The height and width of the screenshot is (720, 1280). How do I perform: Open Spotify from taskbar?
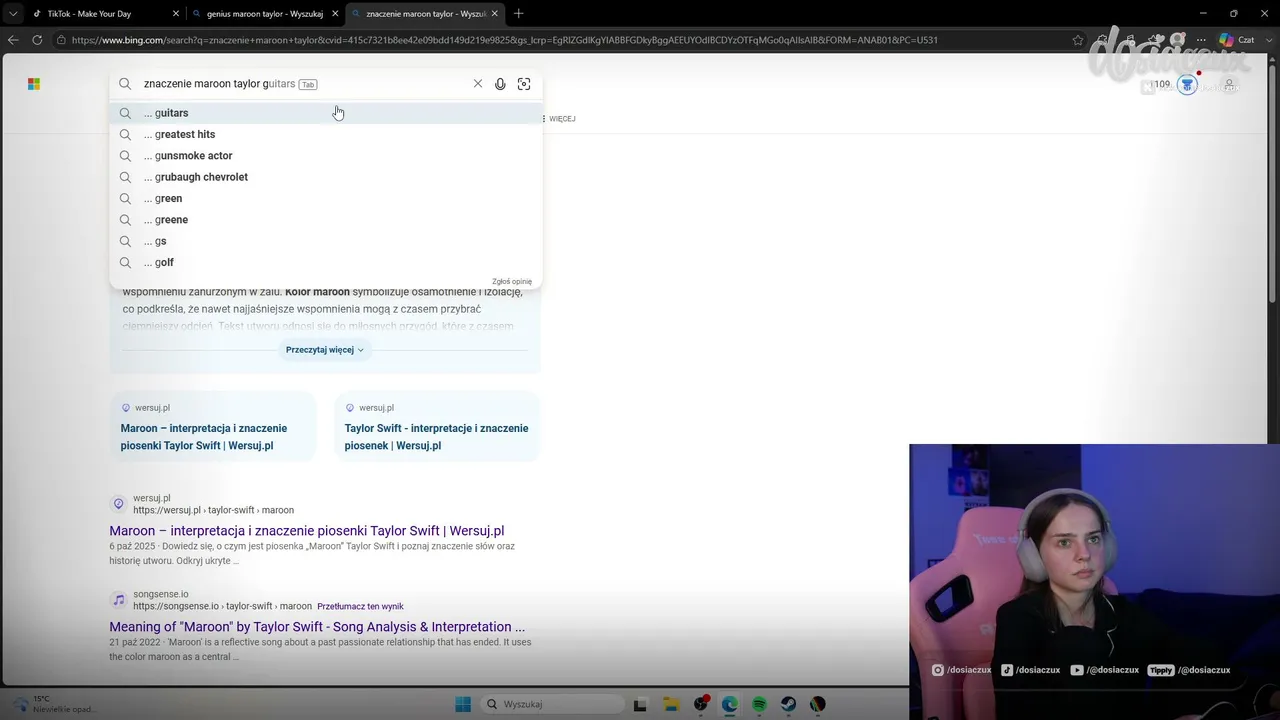tap(759, 704)
